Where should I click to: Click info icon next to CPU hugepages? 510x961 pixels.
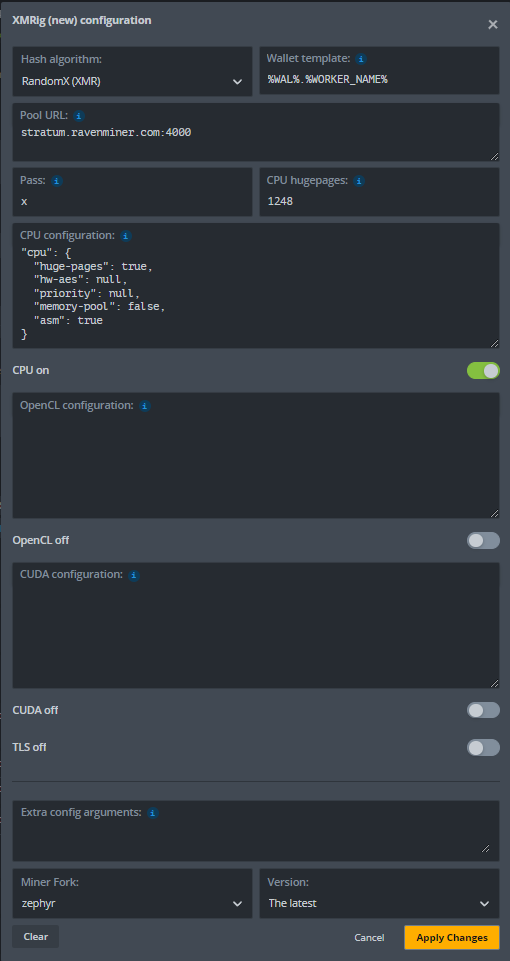359,181
